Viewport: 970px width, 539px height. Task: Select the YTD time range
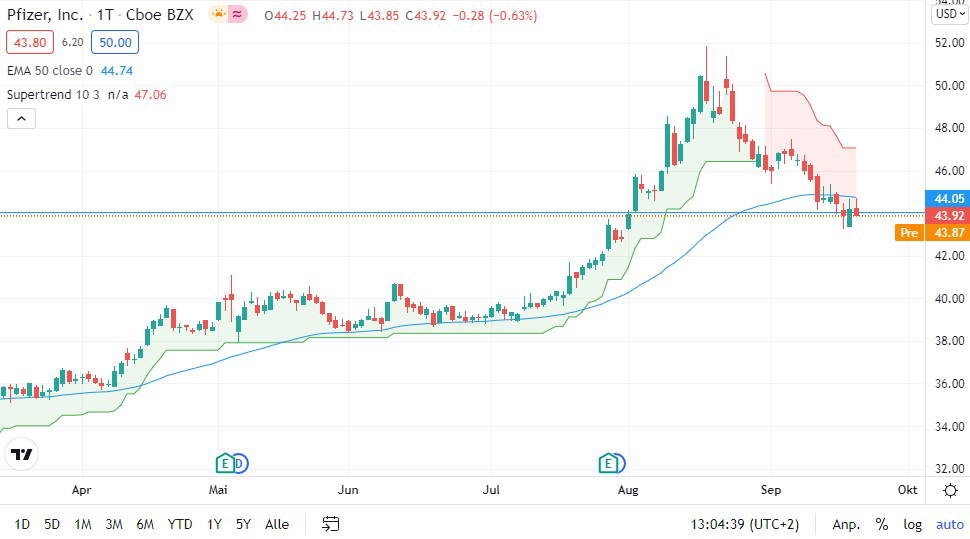(179, 524)
